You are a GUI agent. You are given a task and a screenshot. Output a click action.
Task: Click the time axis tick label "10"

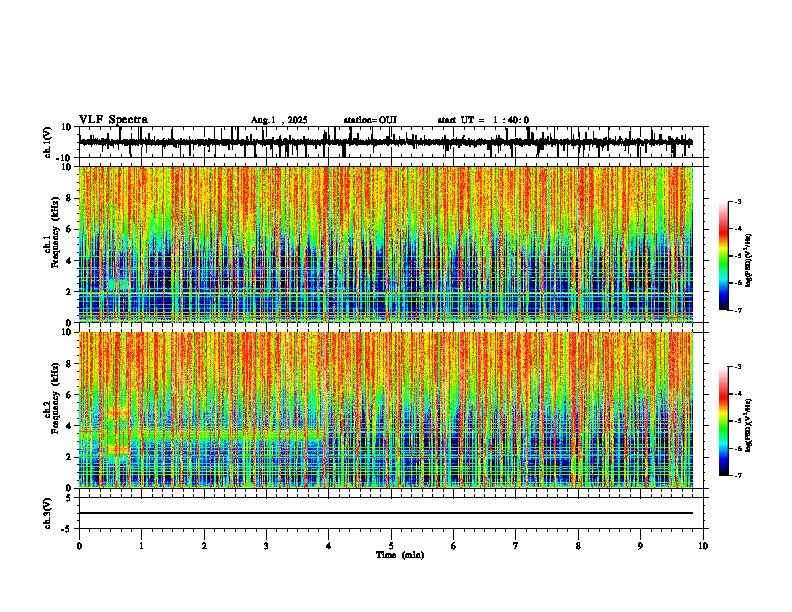tap(703, 546)
